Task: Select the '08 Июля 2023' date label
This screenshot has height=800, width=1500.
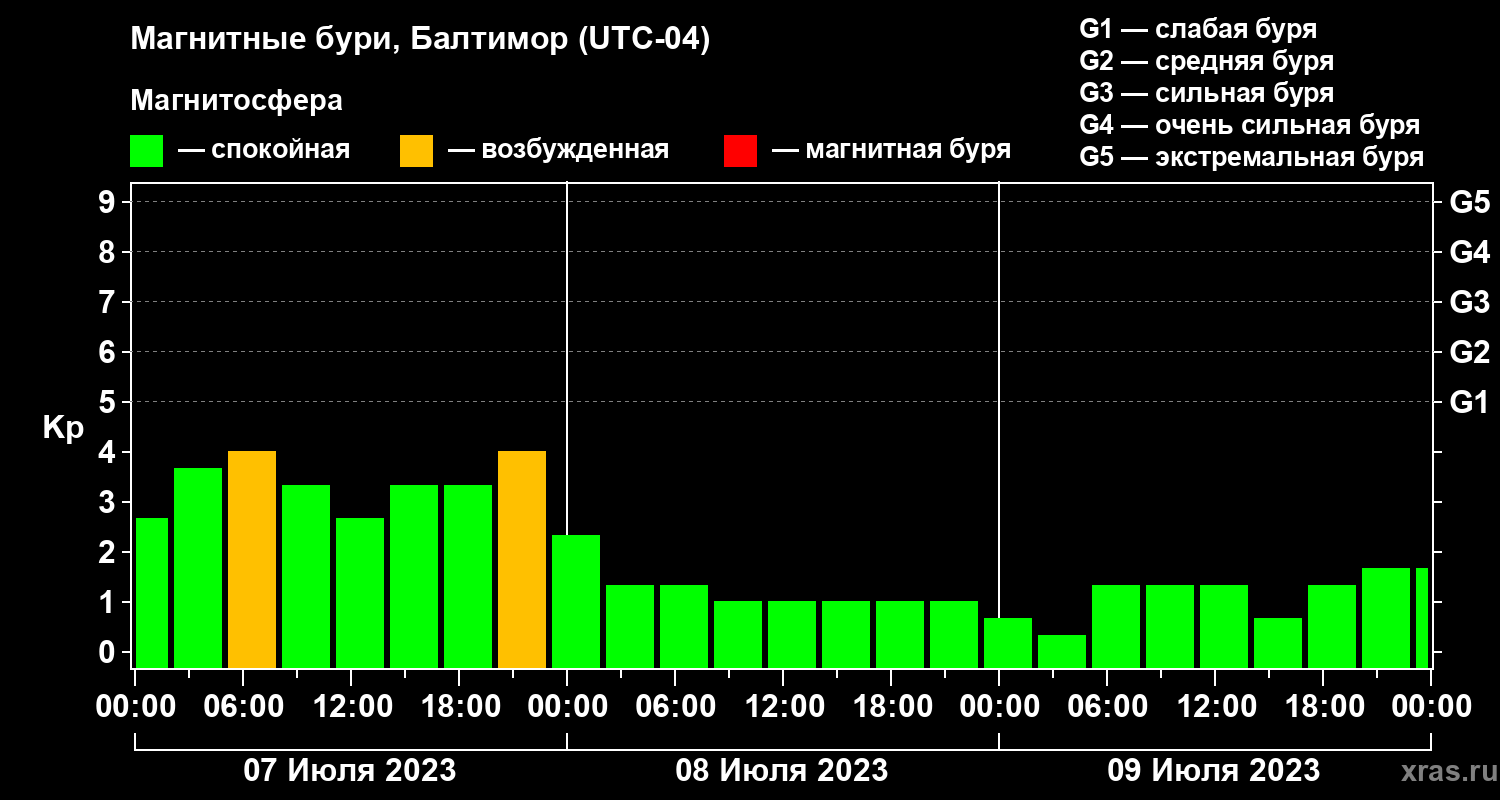Action: 782,771
